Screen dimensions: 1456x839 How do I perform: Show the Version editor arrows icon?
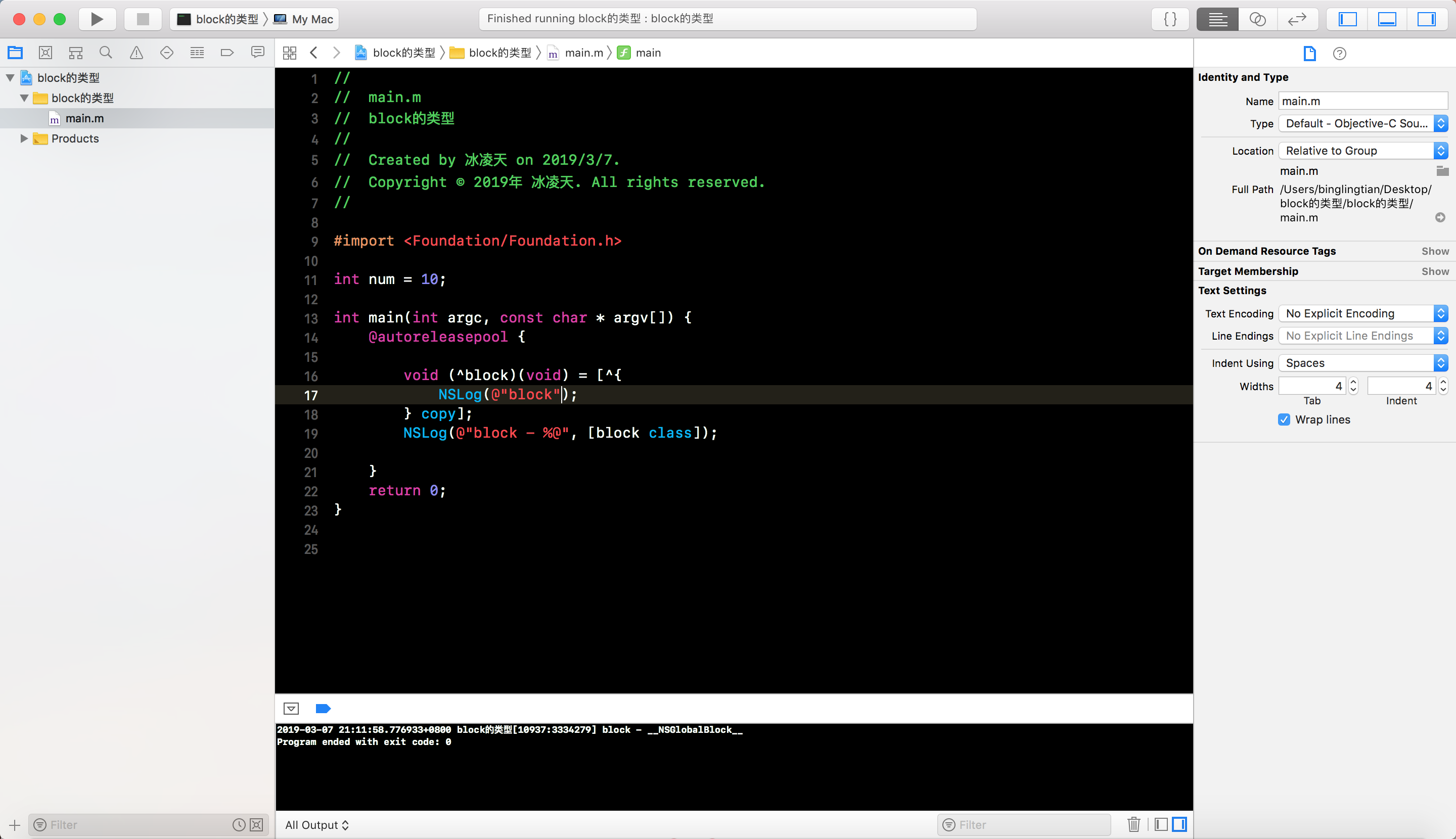tap(1297, 19)
